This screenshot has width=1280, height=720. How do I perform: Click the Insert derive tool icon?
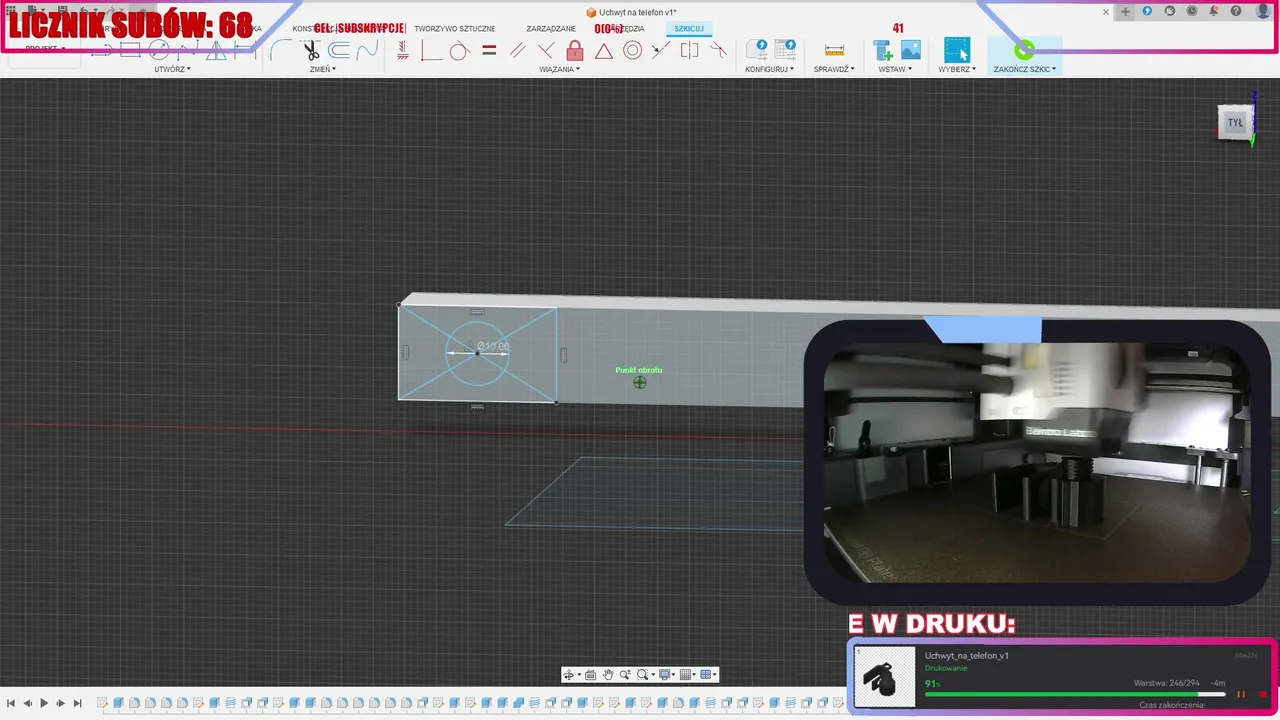[x=883, y=50]
